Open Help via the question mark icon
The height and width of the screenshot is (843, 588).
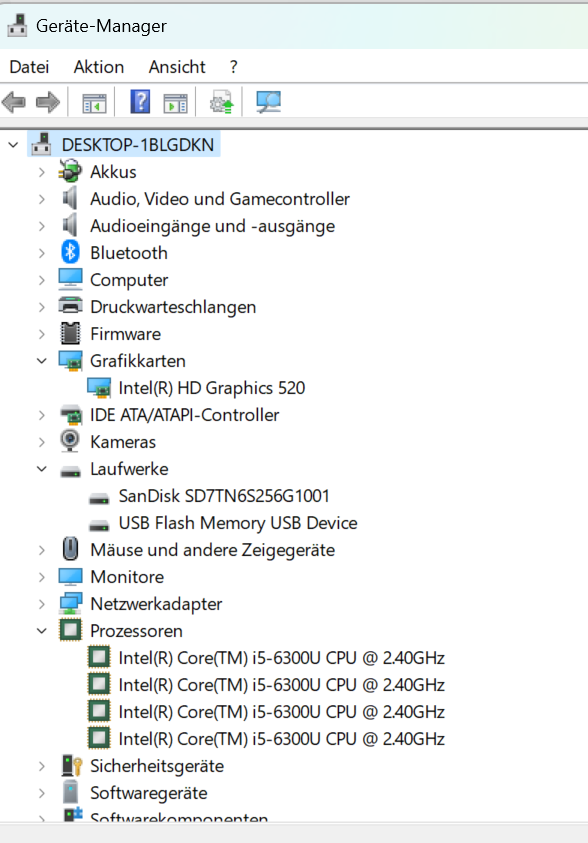(140, 101)
